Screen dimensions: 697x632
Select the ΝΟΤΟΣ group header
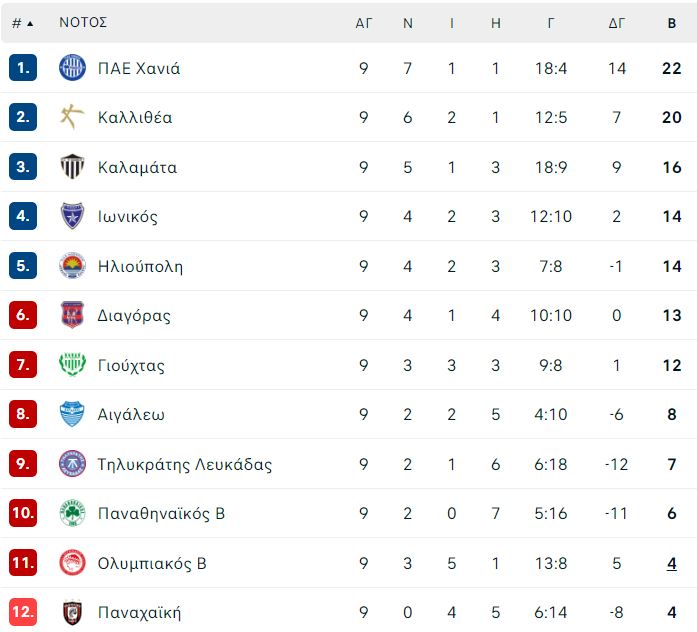coord(83,22)
